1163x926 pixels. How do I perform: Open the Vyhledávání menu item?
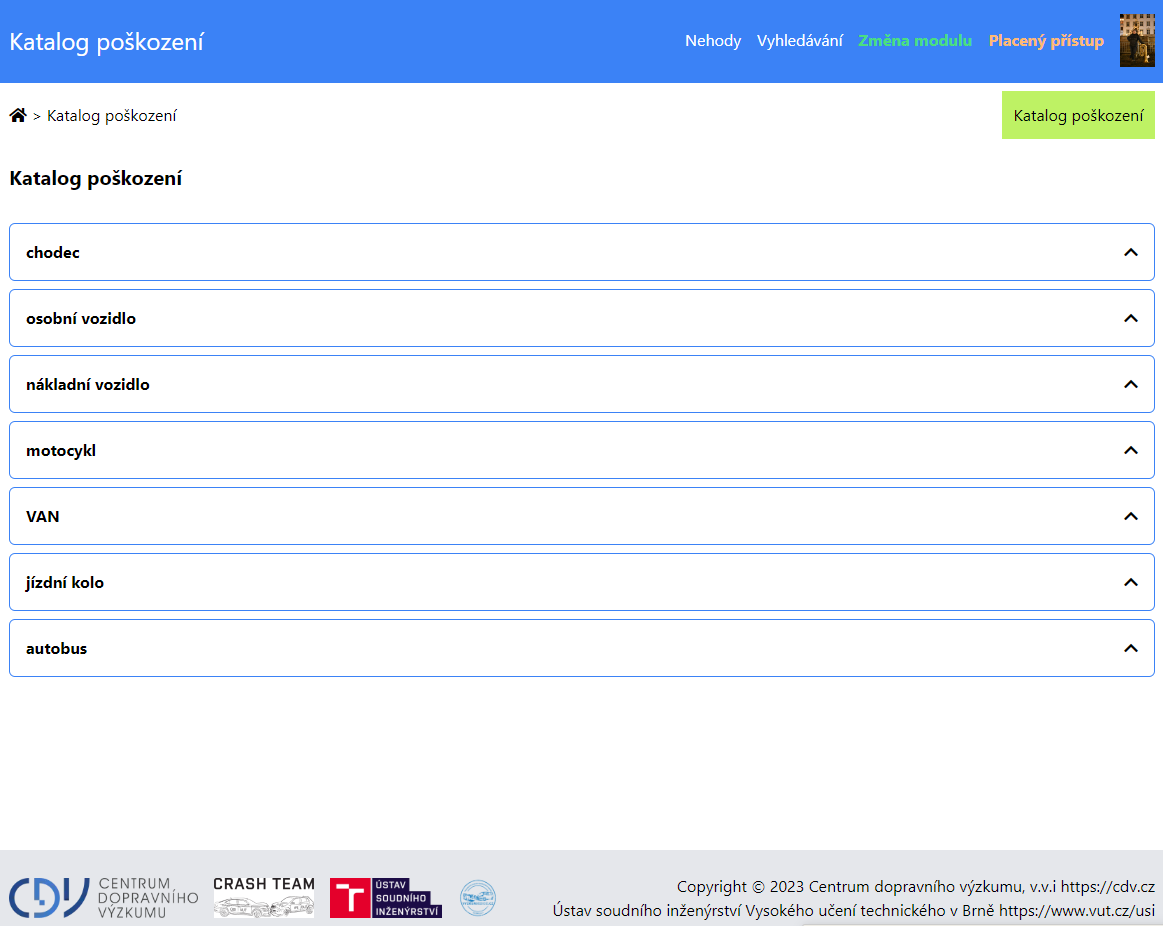click(x=800, y=41)
